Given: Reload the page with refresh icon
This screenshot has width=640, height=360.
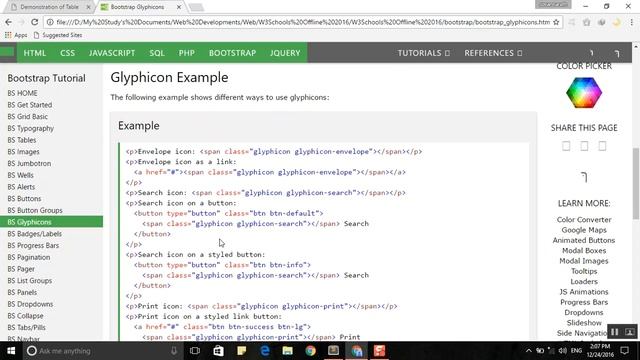Looking at the screenshot, I should [35, 22].
